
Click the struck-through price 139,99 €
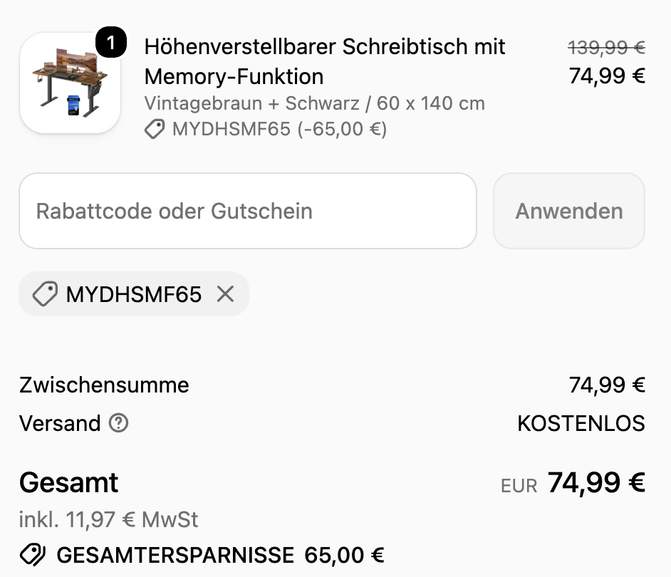point(606,47)
